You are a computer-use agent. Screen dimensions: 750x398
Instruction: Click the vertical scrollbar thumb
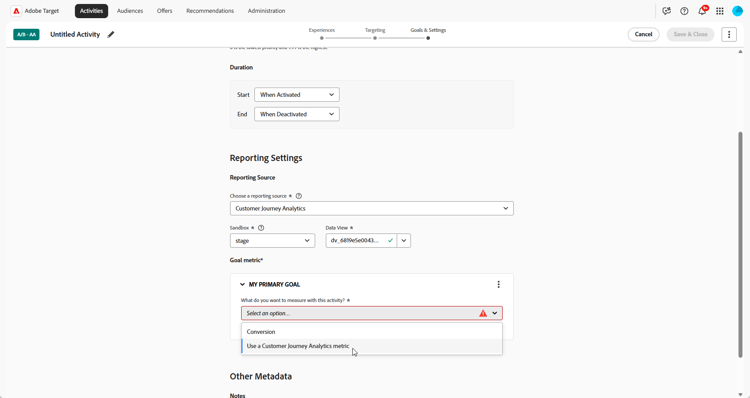740,244
